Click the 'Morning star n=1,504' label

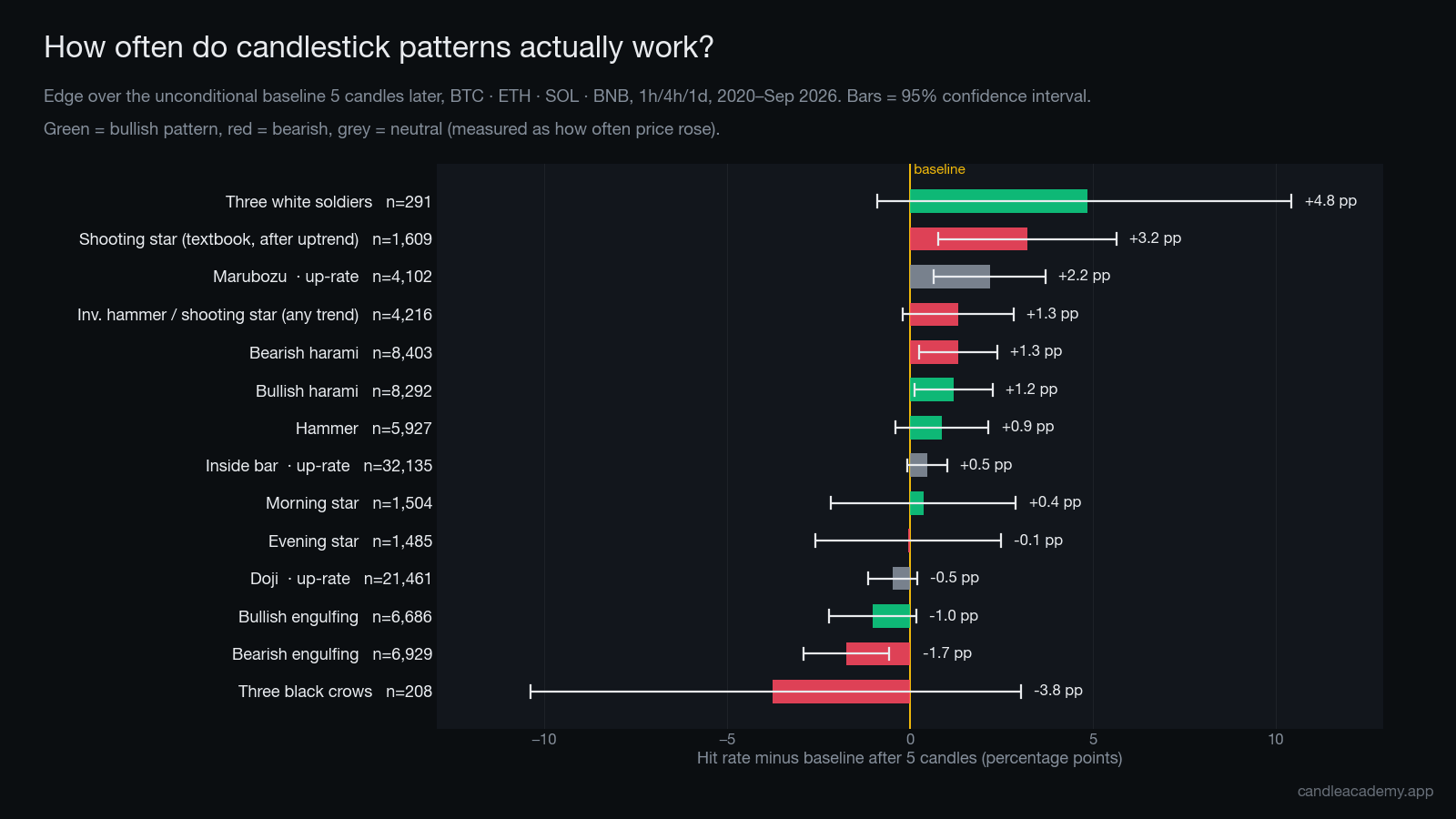pyautogui.click(x=349, y=503)
